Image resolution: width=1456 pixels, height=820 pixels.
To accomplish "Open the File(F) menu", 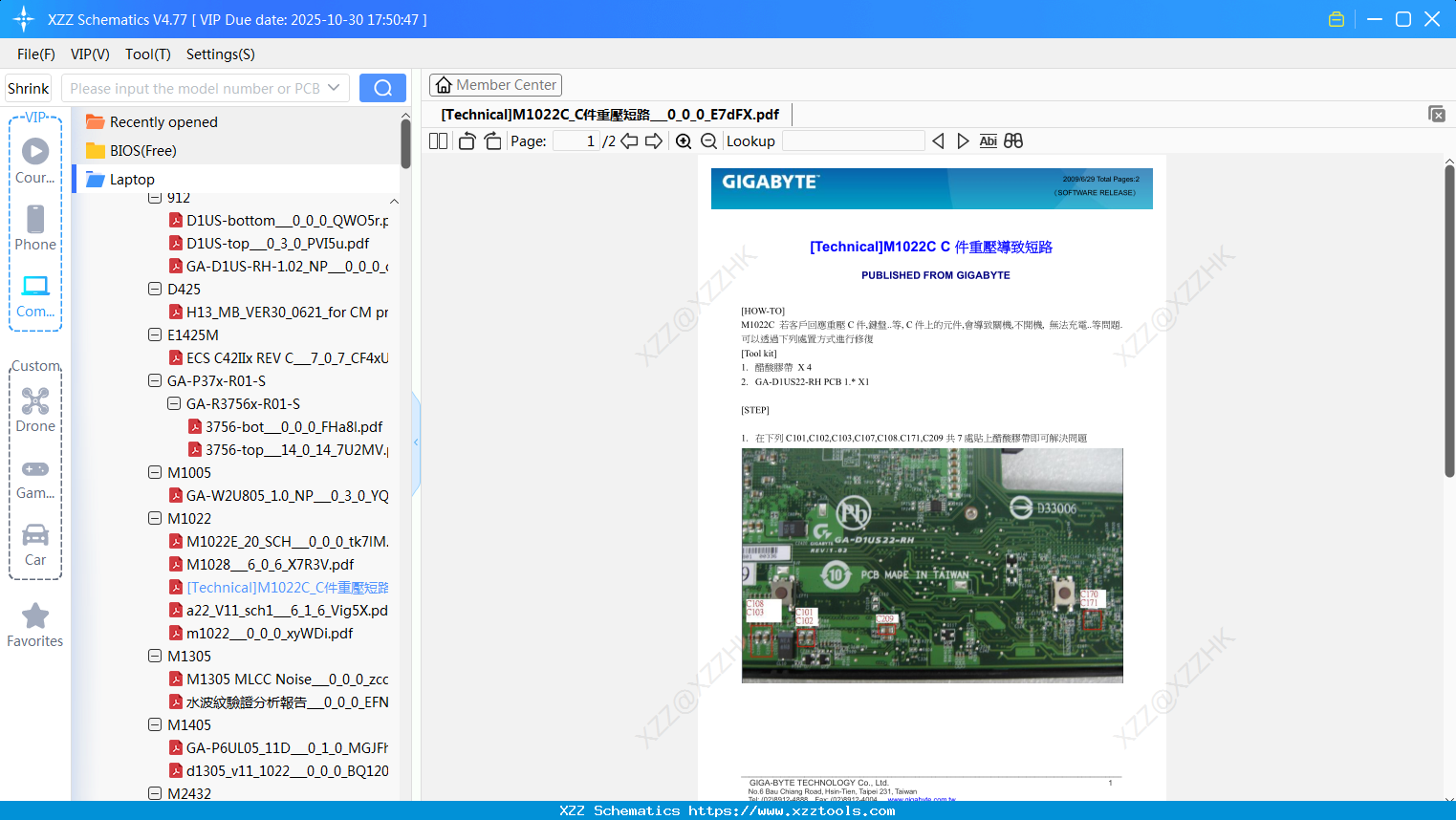I will [x=36, y=54].
